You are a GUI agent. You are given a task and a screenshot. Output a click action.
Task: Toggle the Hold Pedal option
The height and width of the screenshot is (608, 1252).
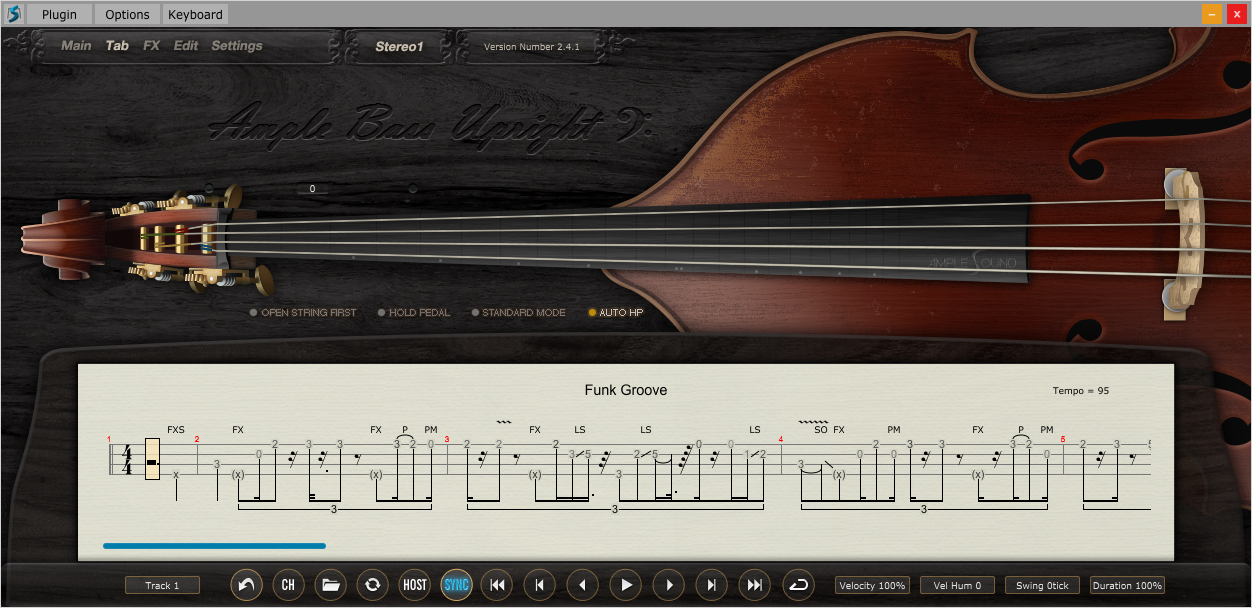coord(413,313)
